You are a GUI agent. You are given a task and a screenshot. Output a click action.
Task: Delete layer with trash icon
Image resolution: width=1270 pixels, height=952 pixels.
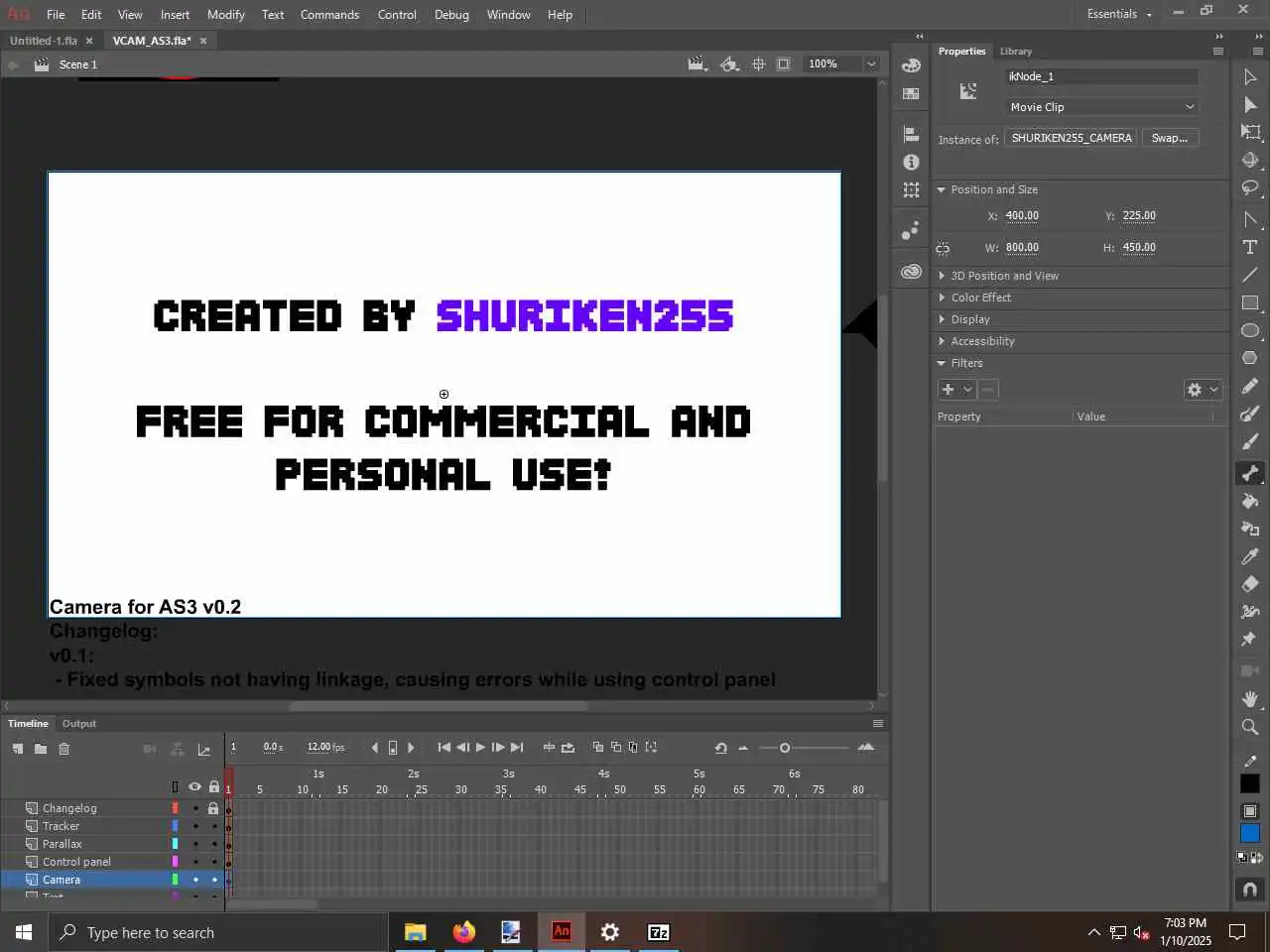[x=63, y=749]
